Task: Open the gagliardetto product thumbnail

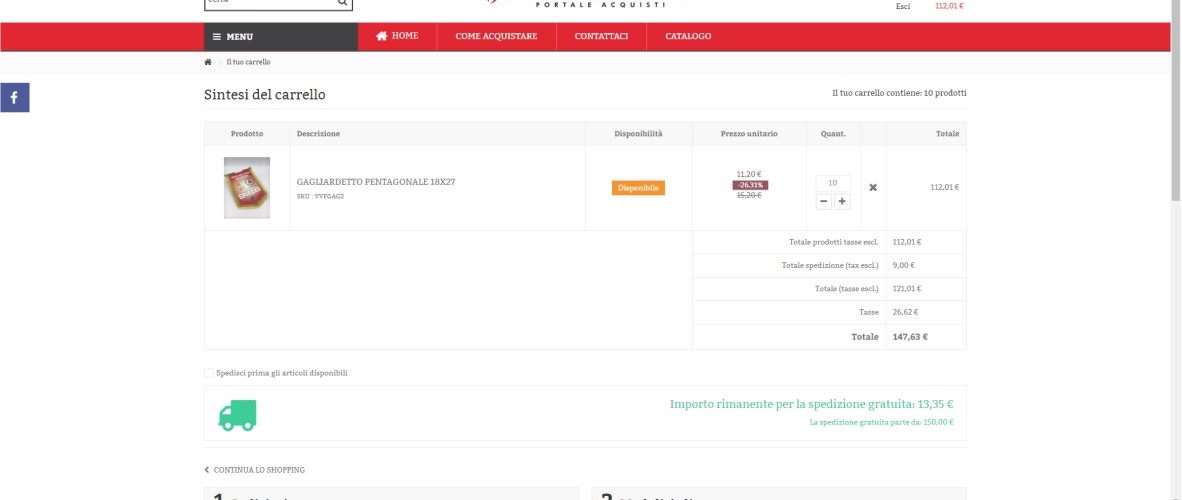Action: (247, 188)
